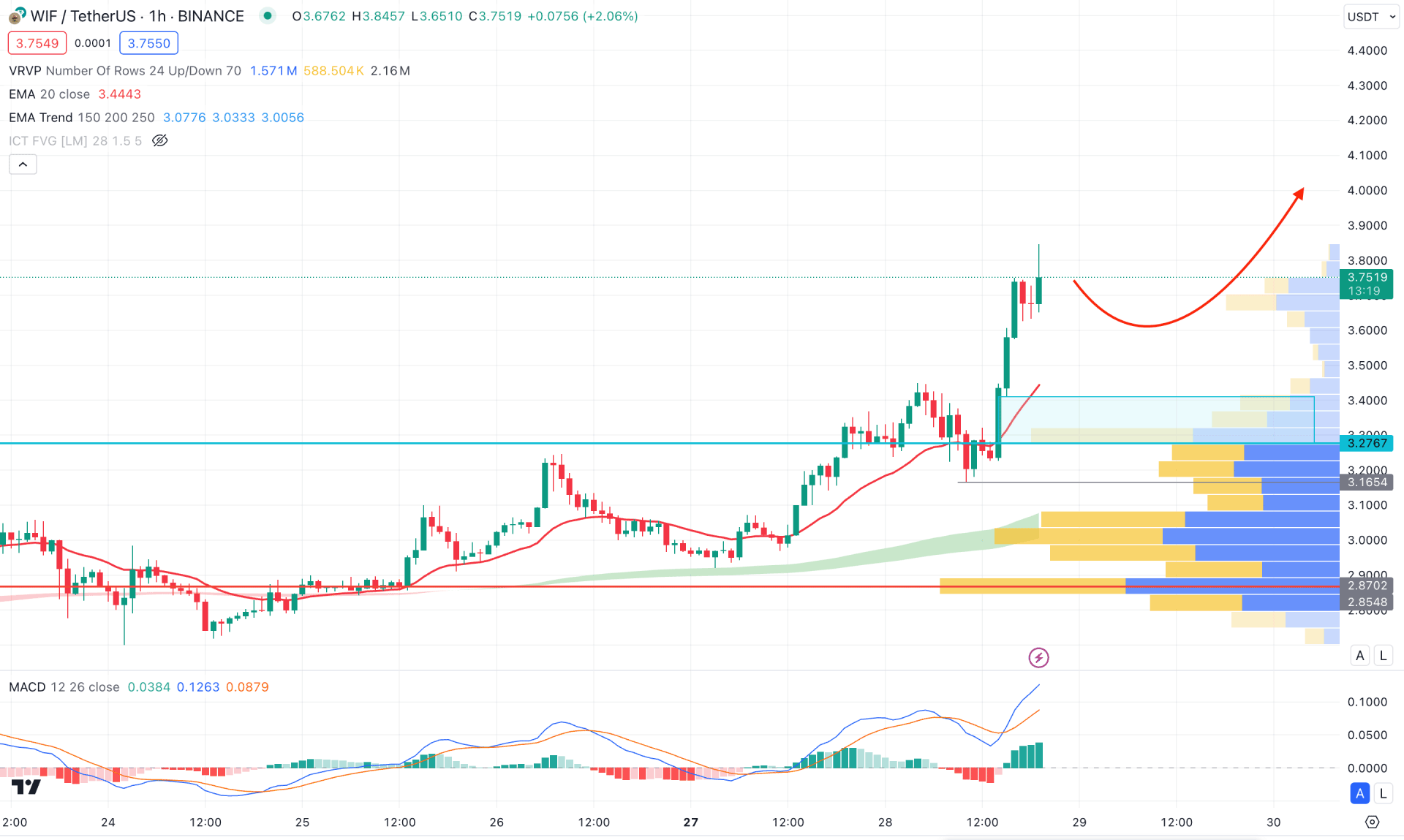This screenshot has width=1404, height=840.
Task: Collapse the indicator legend with the caret
Action: 23,164
